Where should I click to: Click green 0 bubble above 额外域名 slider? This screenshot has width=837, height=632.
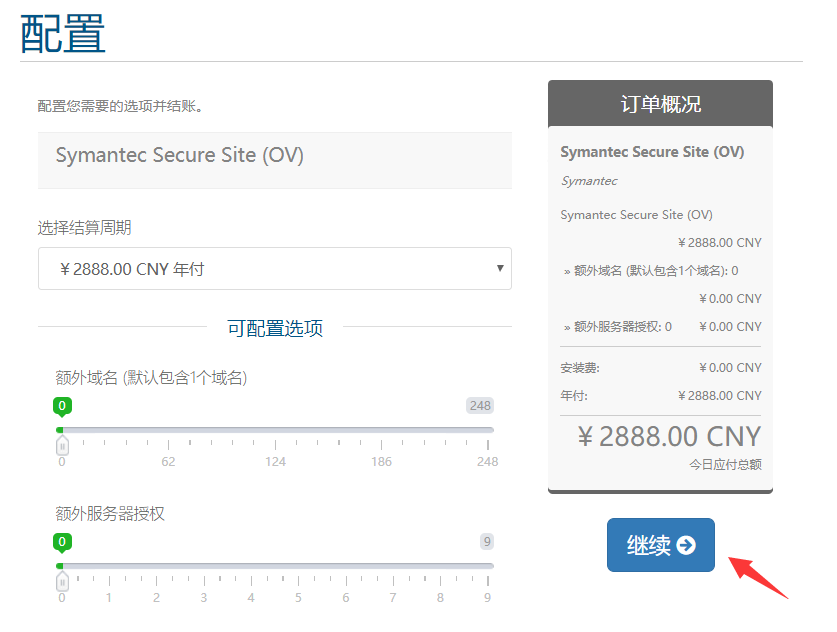tap(62, 406)
